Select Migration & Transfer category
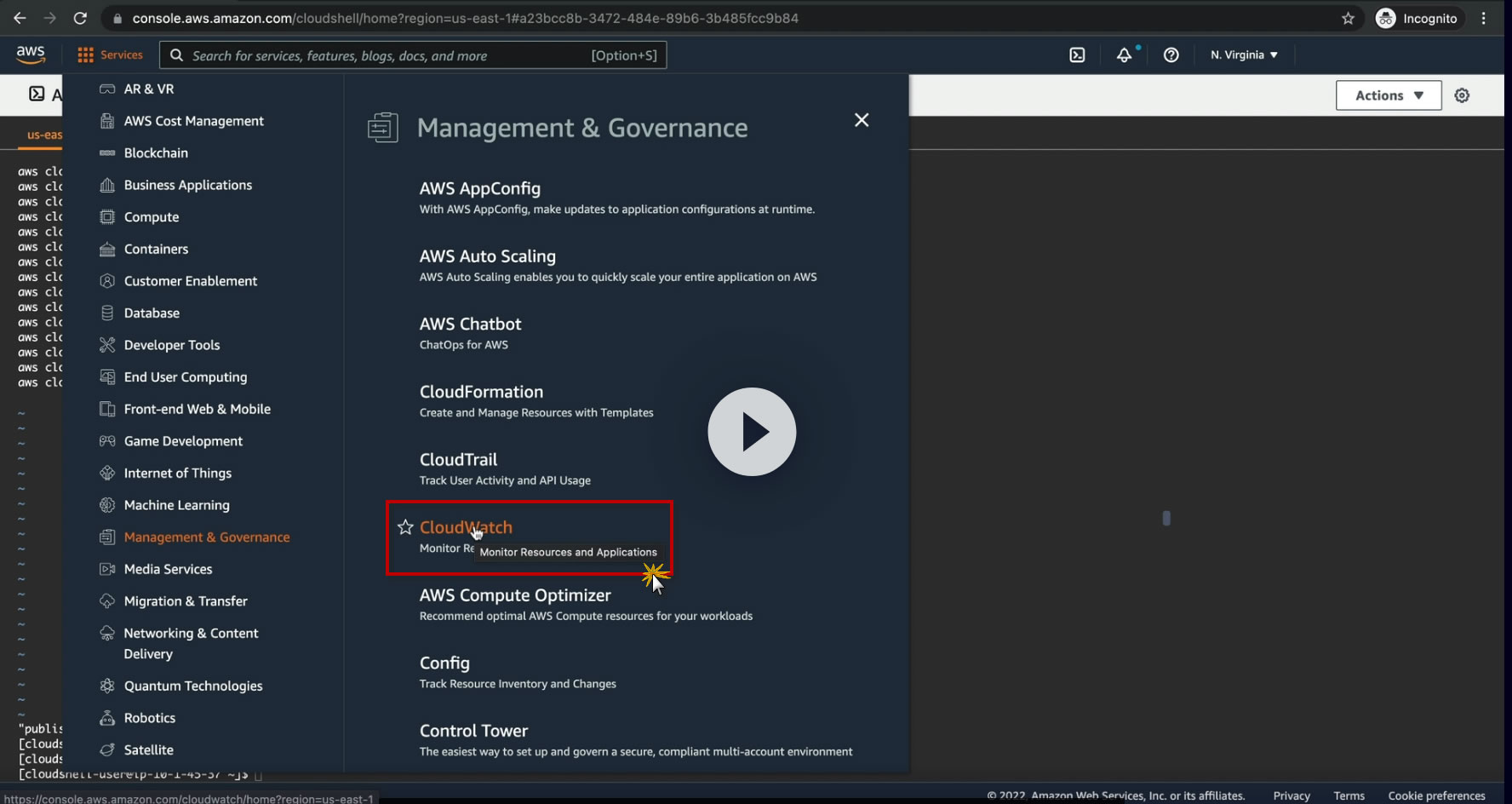 click(186, 601)
